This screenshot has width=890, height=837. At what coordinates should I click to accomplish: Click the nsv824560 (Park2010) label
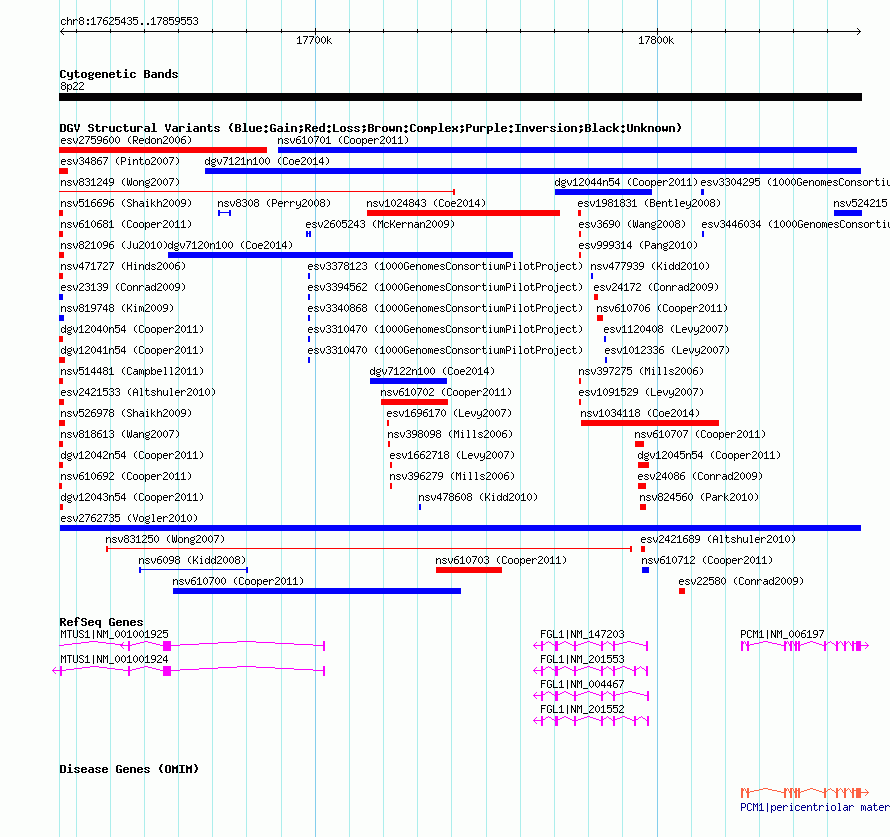pyautogui.click(x=699, y=497)
